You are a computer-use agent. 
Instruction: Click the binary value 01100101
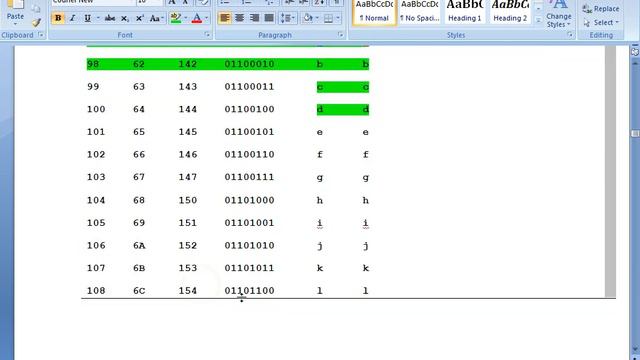[249, 132]
